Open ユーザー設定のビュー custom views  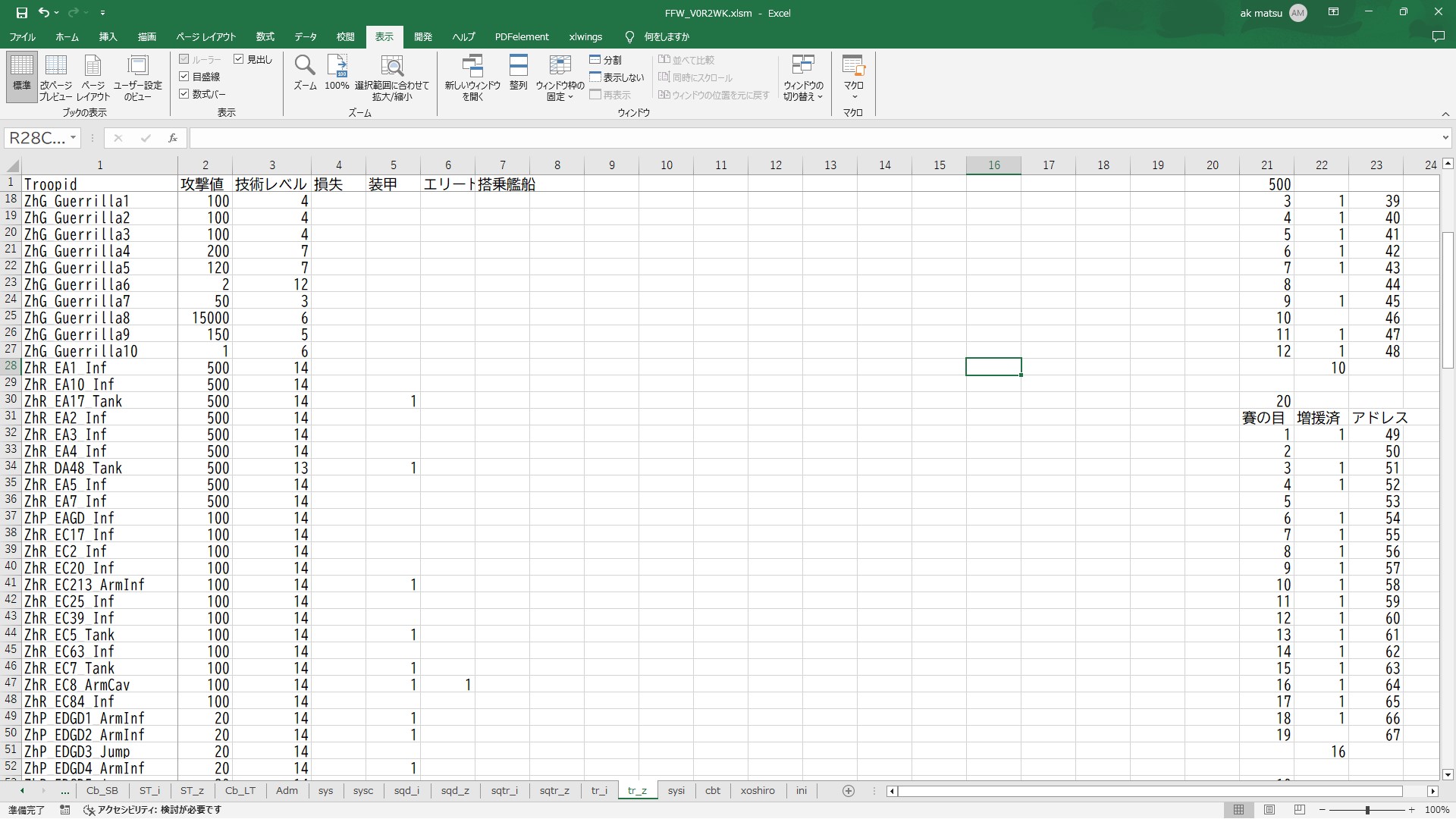pos(138,77)
